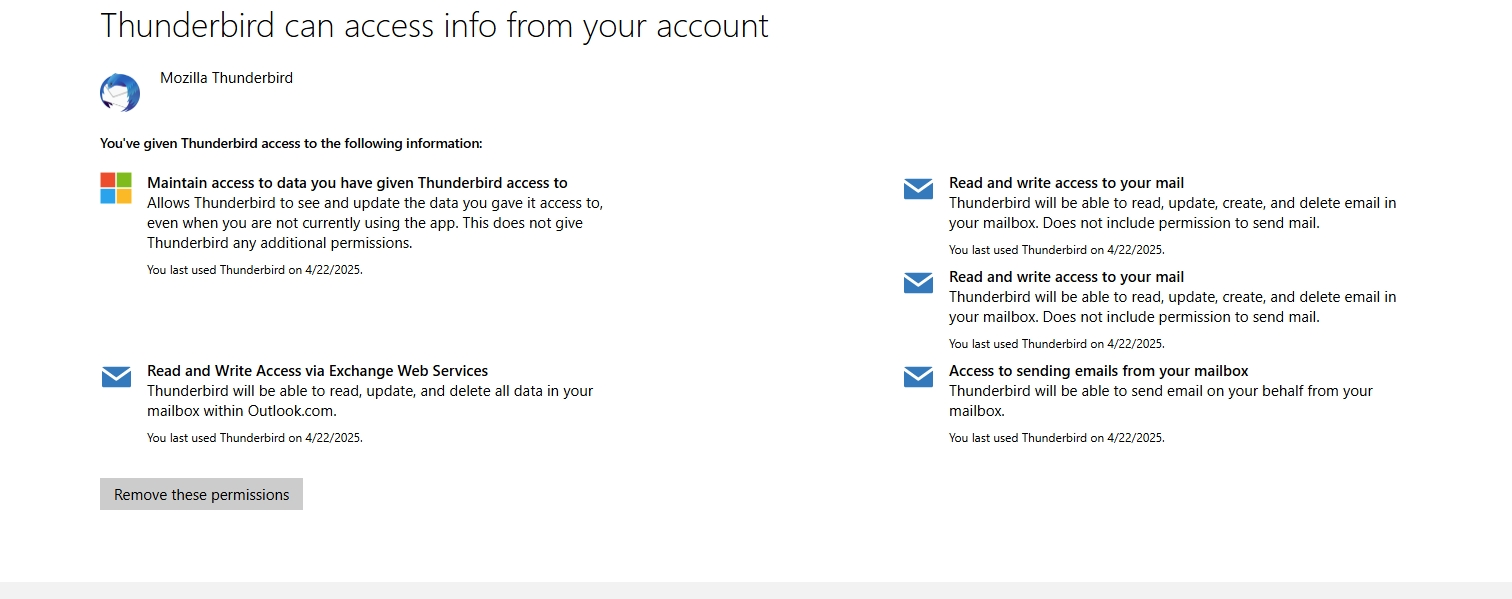Click the 'Maintain access to data' permission title
This screenshot has width=1512, height=599.
point(357,183)
